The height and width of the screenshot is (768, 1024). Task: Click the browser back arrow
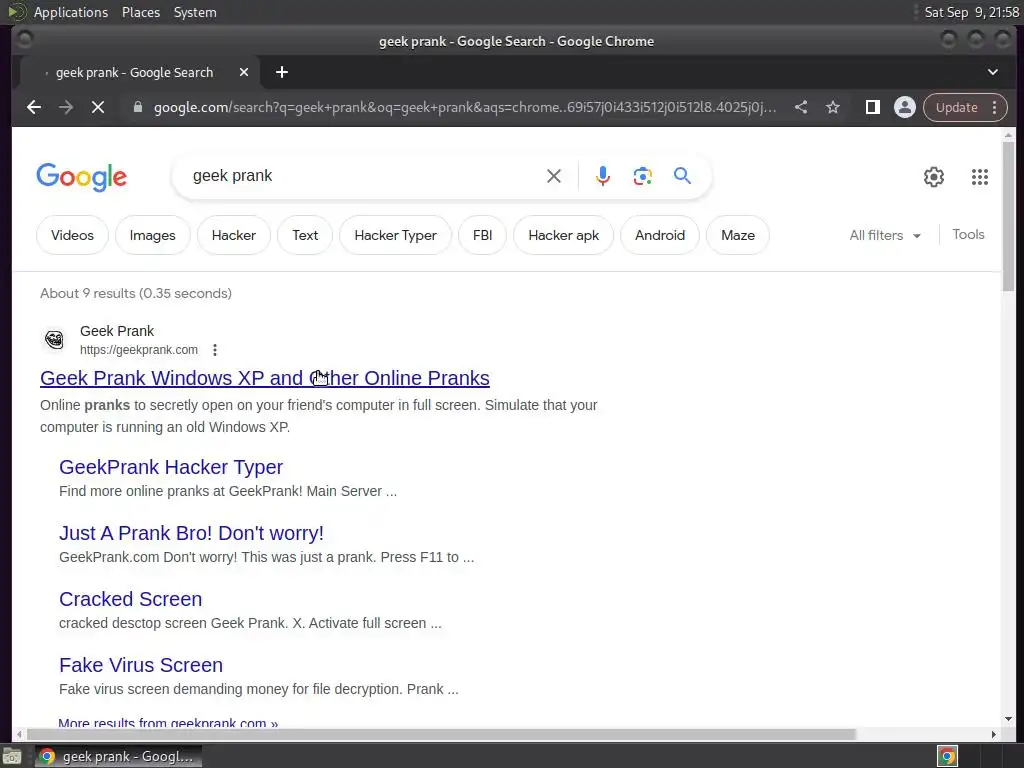(x=34, y=107)
